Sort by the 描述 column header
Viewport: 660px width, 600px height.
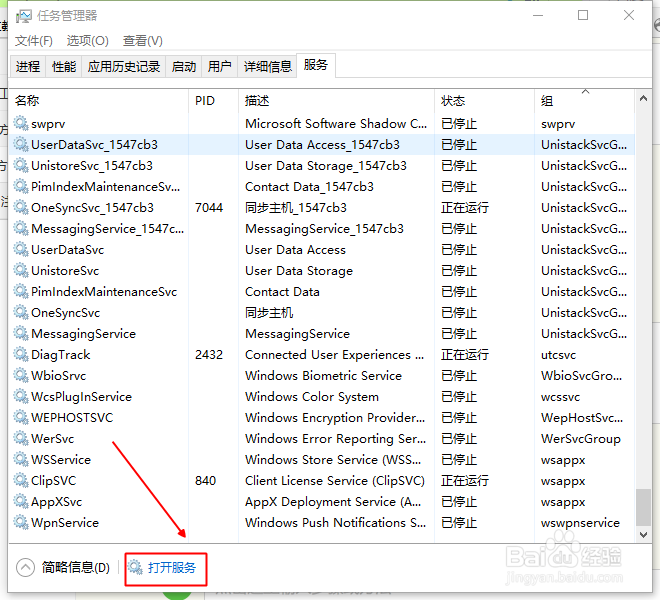(336, 101)
